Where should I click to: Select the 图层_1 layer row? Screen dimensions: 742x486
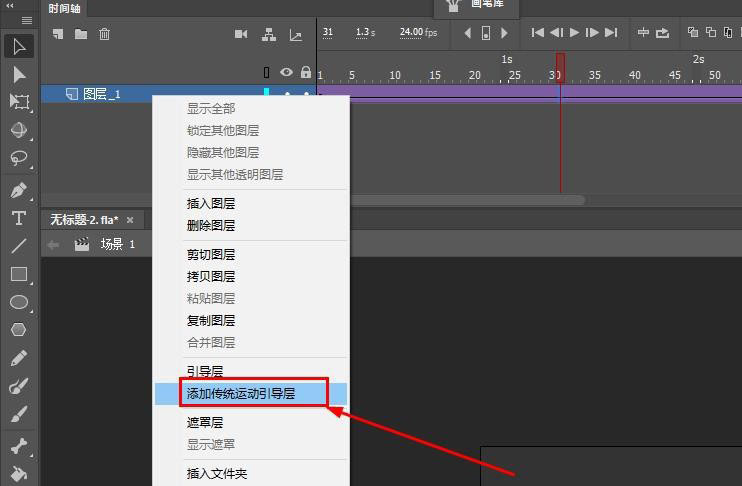click(x=178, y=94)
